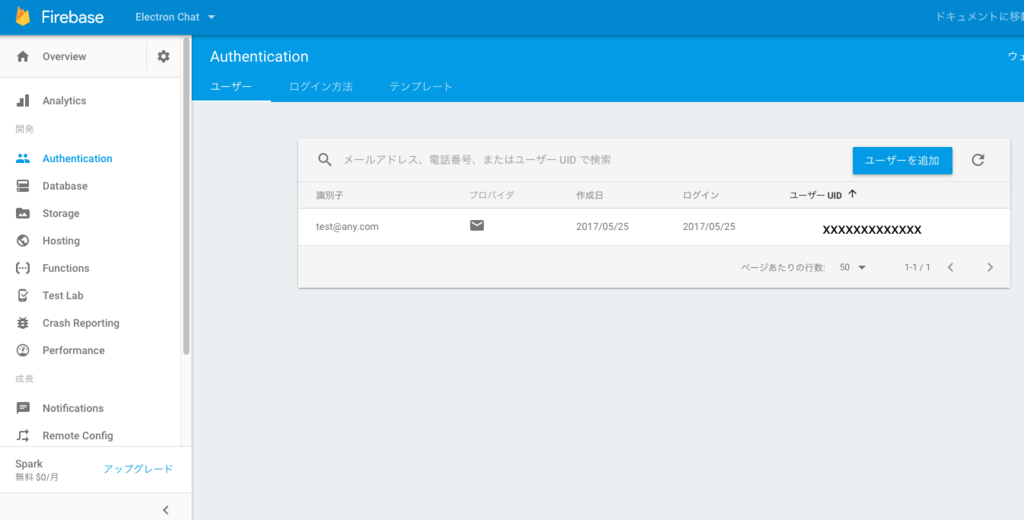Sort by ユーザー UID column arrow
The height and width of the screenshot is (520, 1024).
[x=852, y=194]
